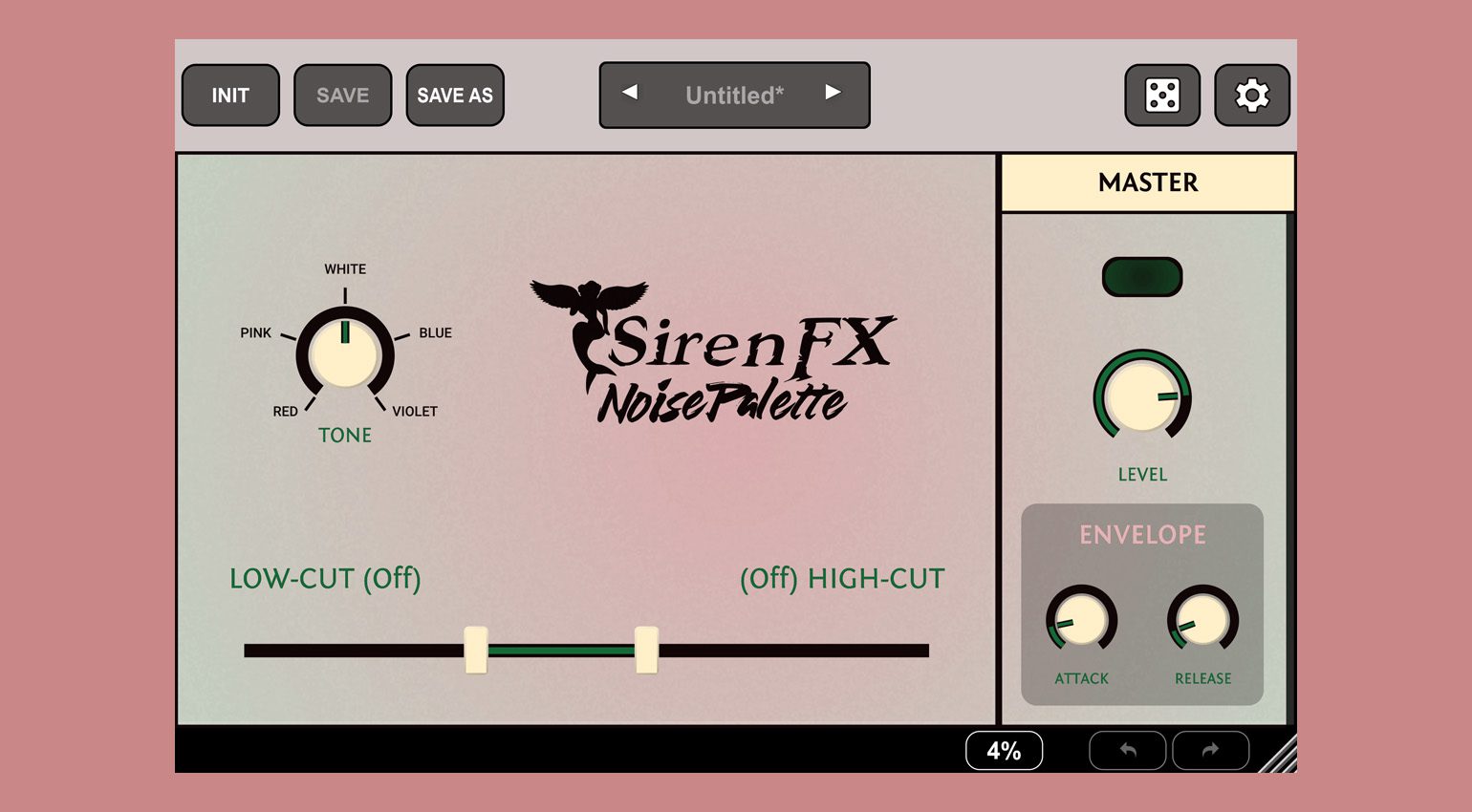Randomize settings with the dice icon
Viewport: 1472px width, 812px height.
click(x=1162, y=96)
